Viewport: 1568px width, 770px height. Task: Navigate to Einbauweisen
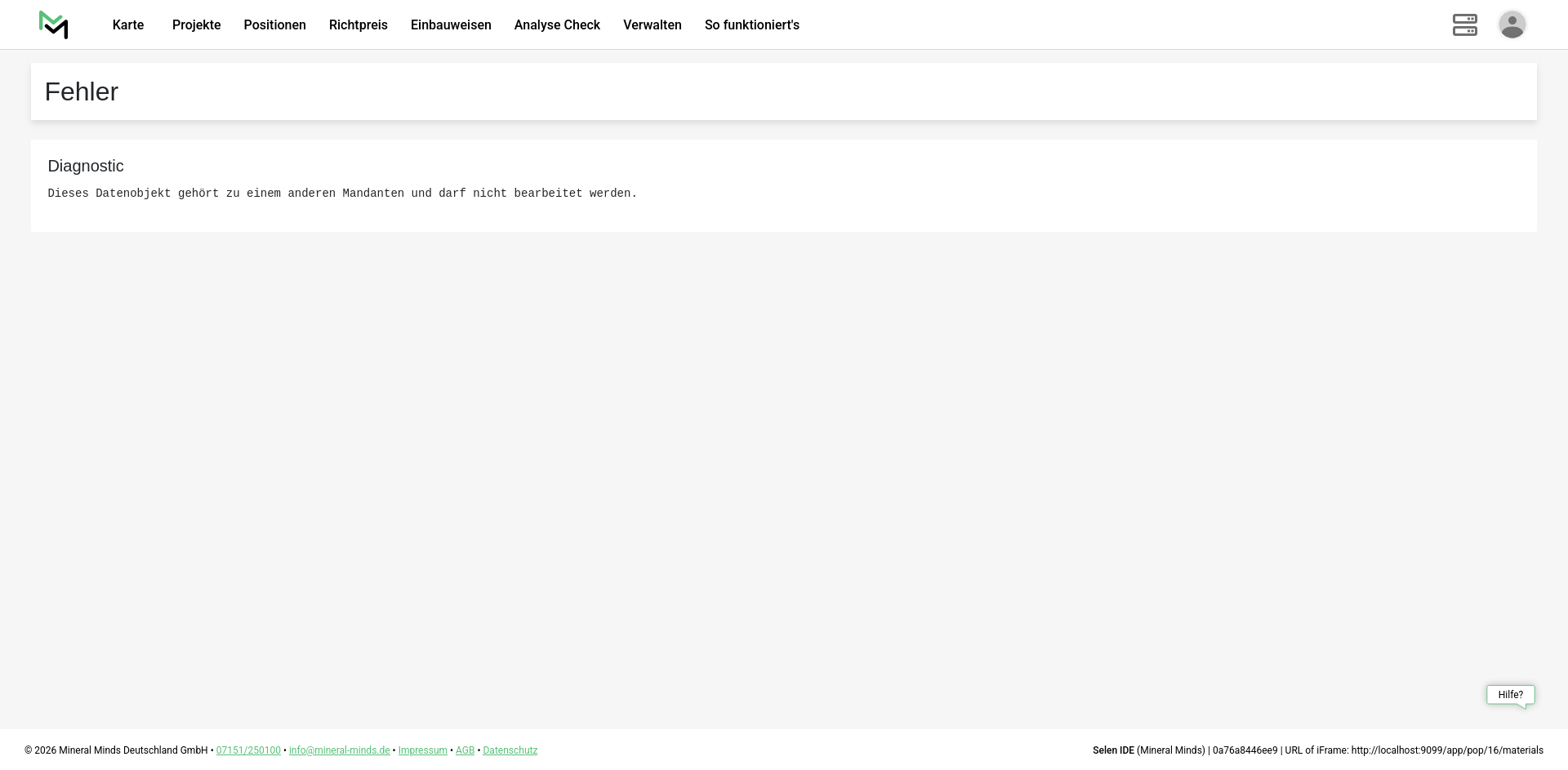451,25
